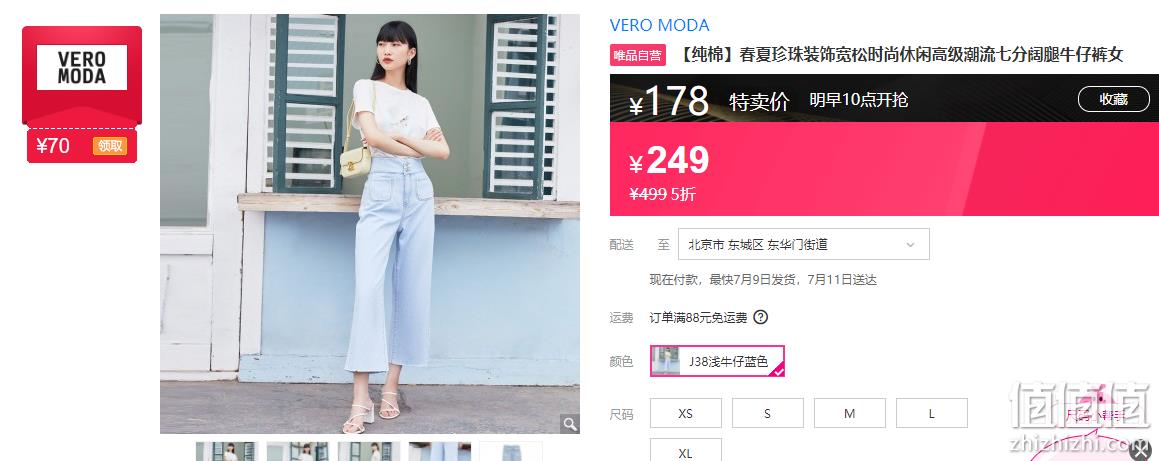Select the J38浅牛仔蓝色 color option

(718, 361)
